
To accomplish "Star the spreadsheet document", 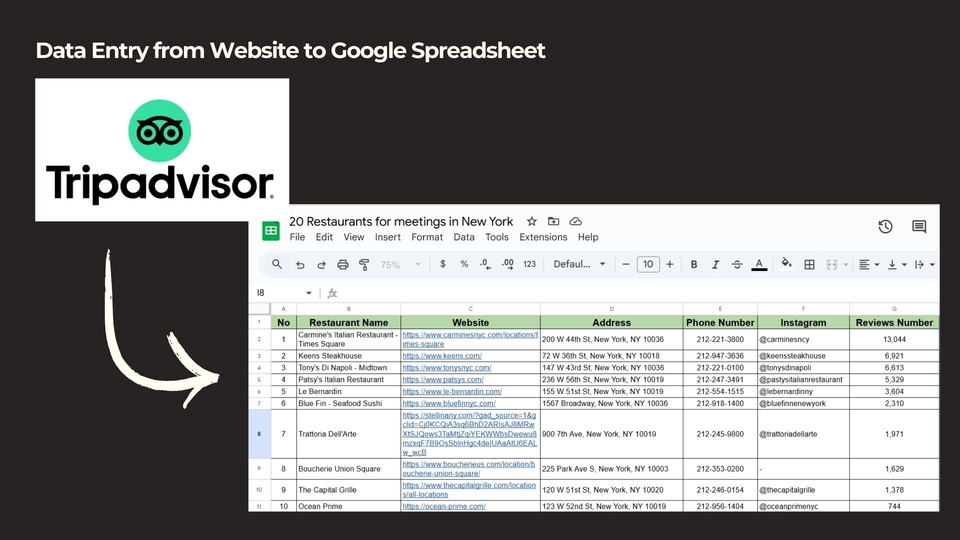I will coord(531,221).
